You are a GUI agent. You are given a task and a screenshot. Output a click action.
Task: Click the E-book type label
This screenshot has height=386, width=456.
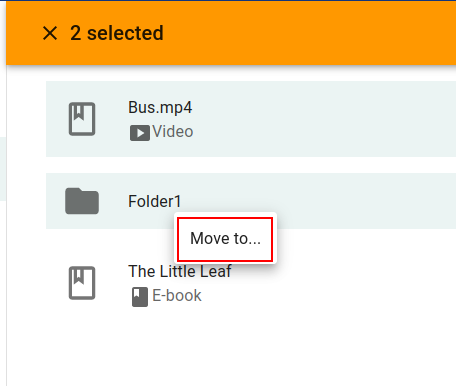click(x=177, y=295)
